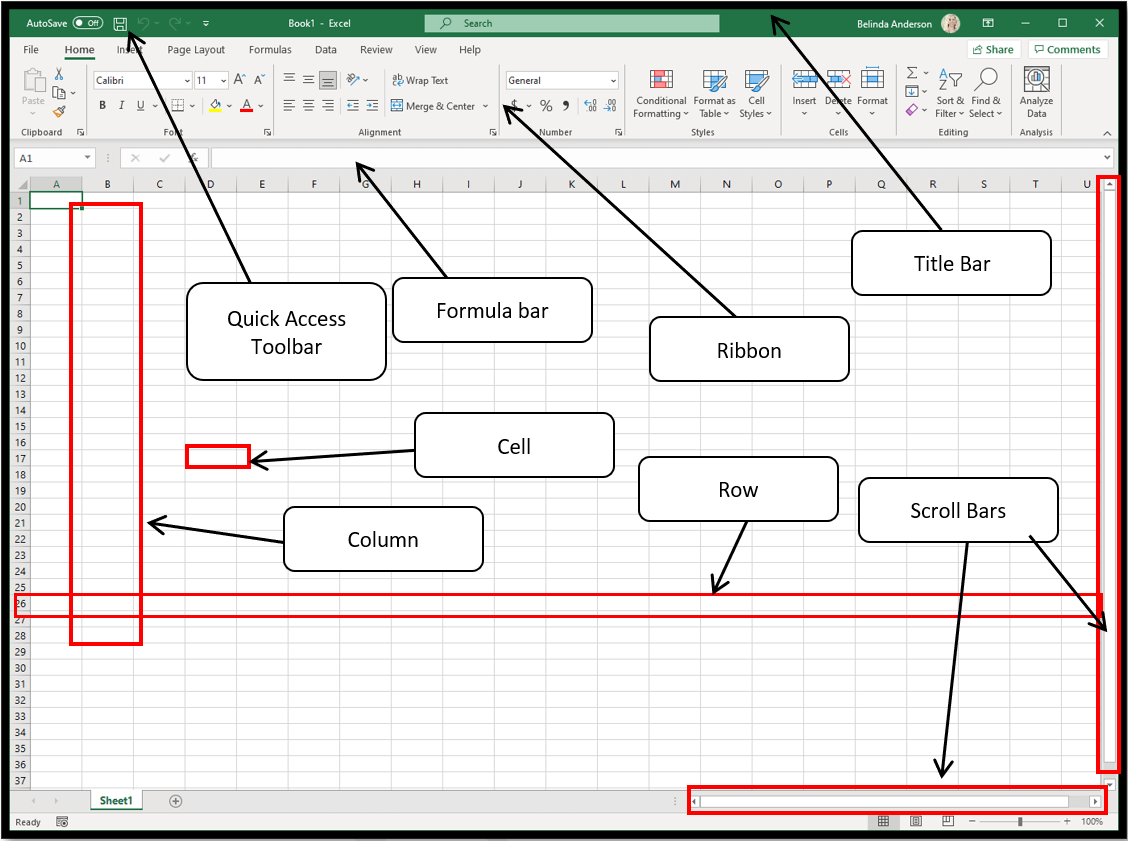
Task: Switch to the Page Layout tab
Action: (x=196, y=50)
